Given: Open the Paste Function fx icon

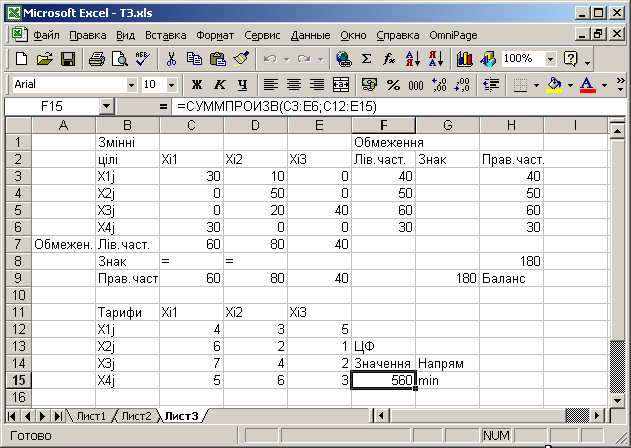Looking at the screenshot, I should (x=389, y=59).
